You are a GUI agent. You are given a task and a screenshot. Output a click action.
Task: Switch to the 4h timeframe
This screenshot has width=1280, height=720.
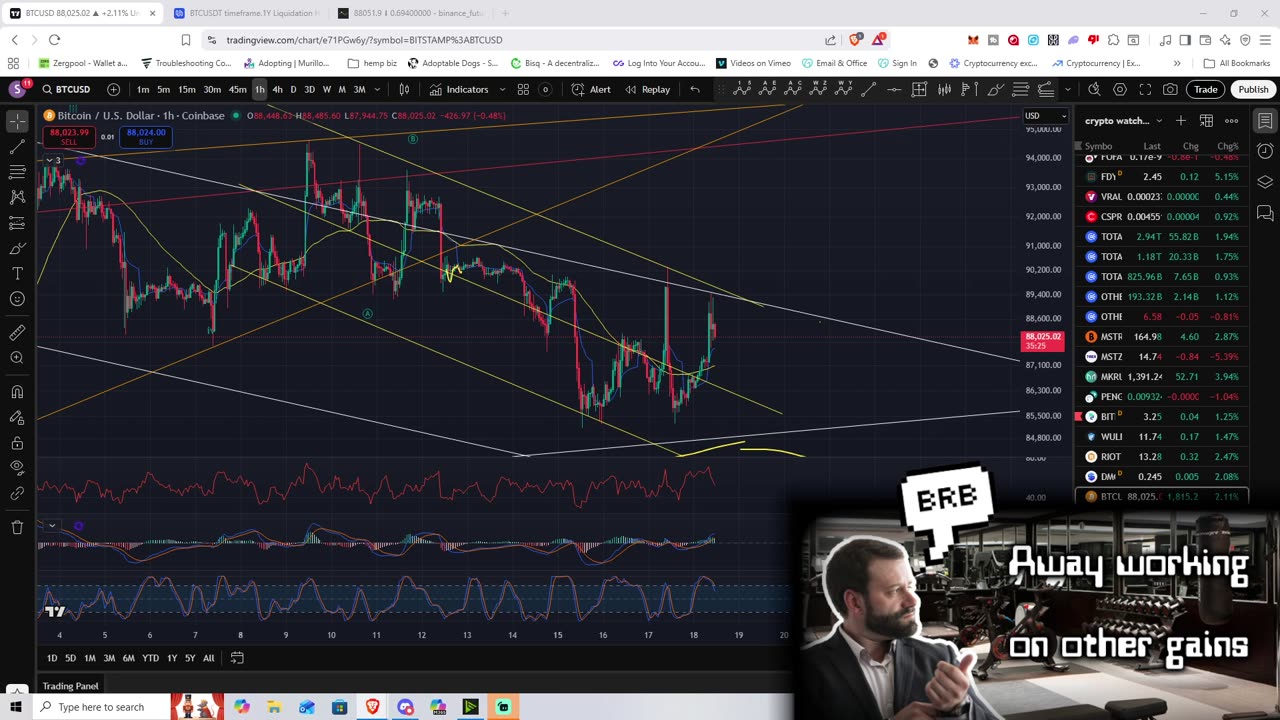[x=277, y=90]
